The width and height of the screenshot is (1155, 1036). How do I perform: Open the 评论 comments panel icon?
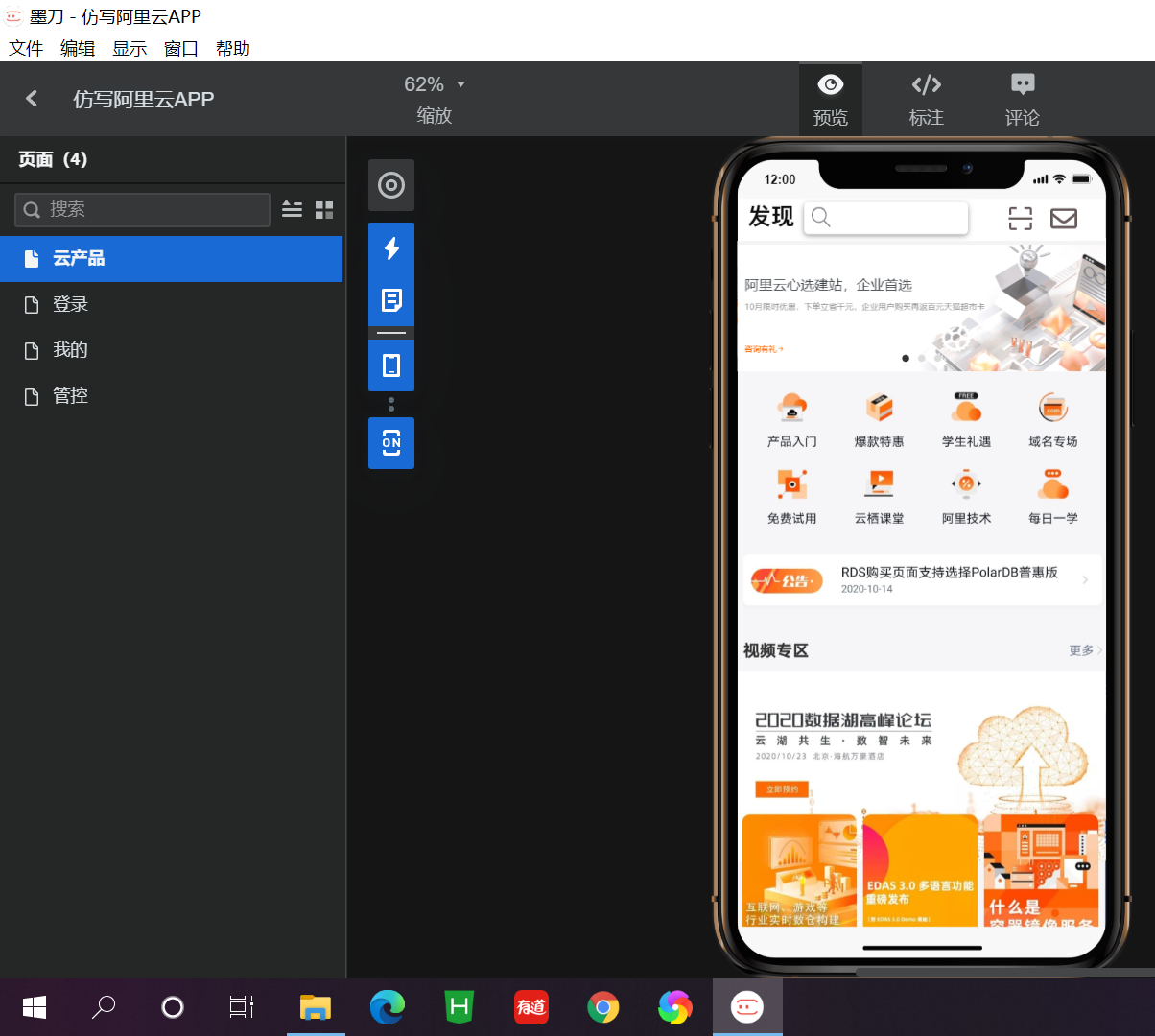pyautogui.click(x=1022, y=99)
